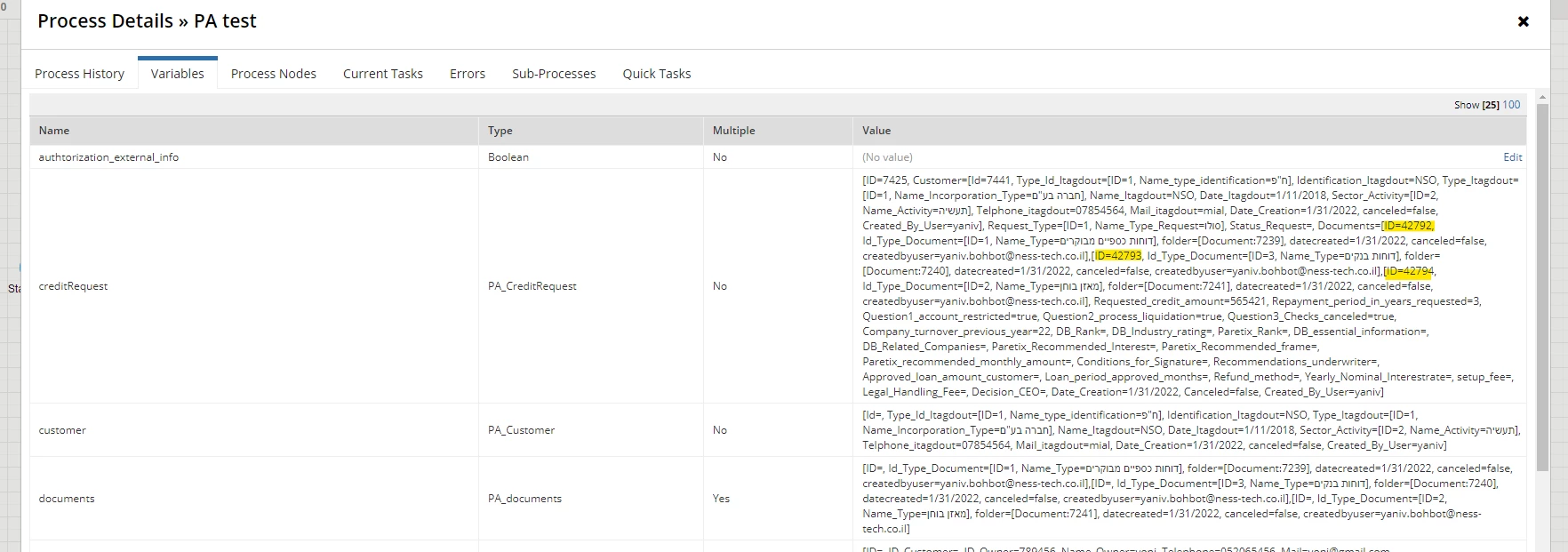Click the Process Details » PA test title

pos(147,21)
